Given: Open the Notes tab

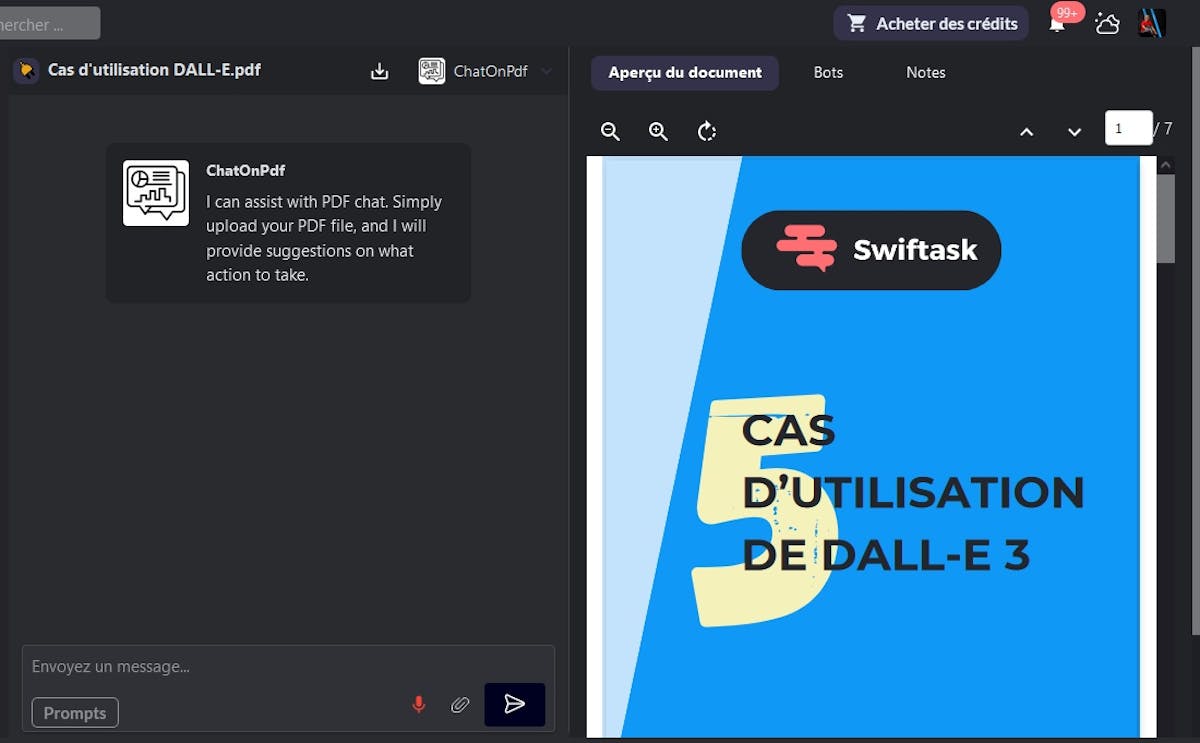Looking at the screenshot, I should click(925, 72).
